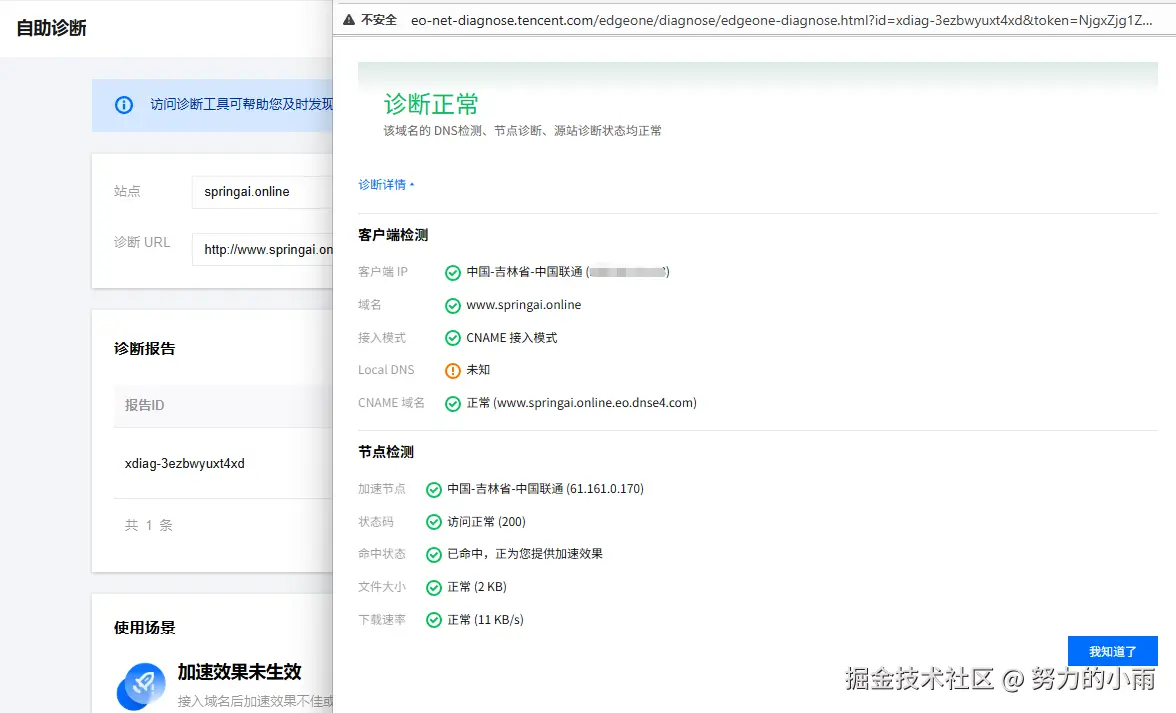Screen dimensions: 1176x713
Task: Click green check icon beside 正常 (2 KB)
Action: (x=434, y=588)
